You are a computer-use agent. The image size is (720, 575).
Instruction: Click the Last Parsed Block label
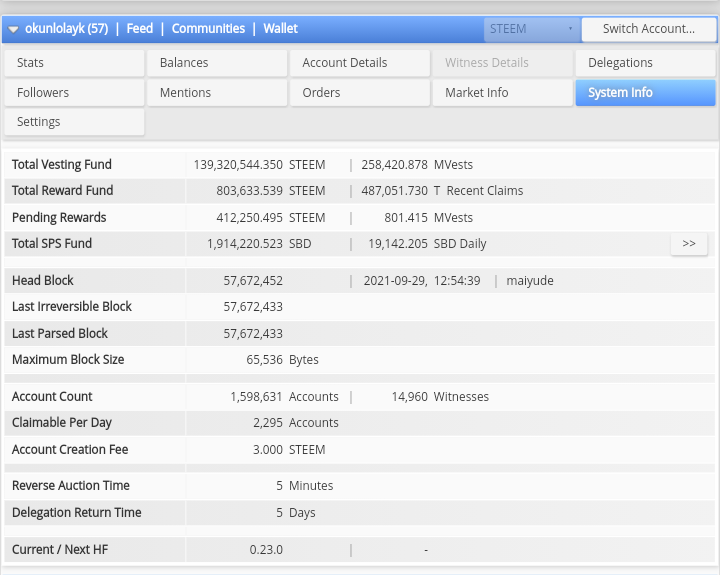(x=60, y=333)
